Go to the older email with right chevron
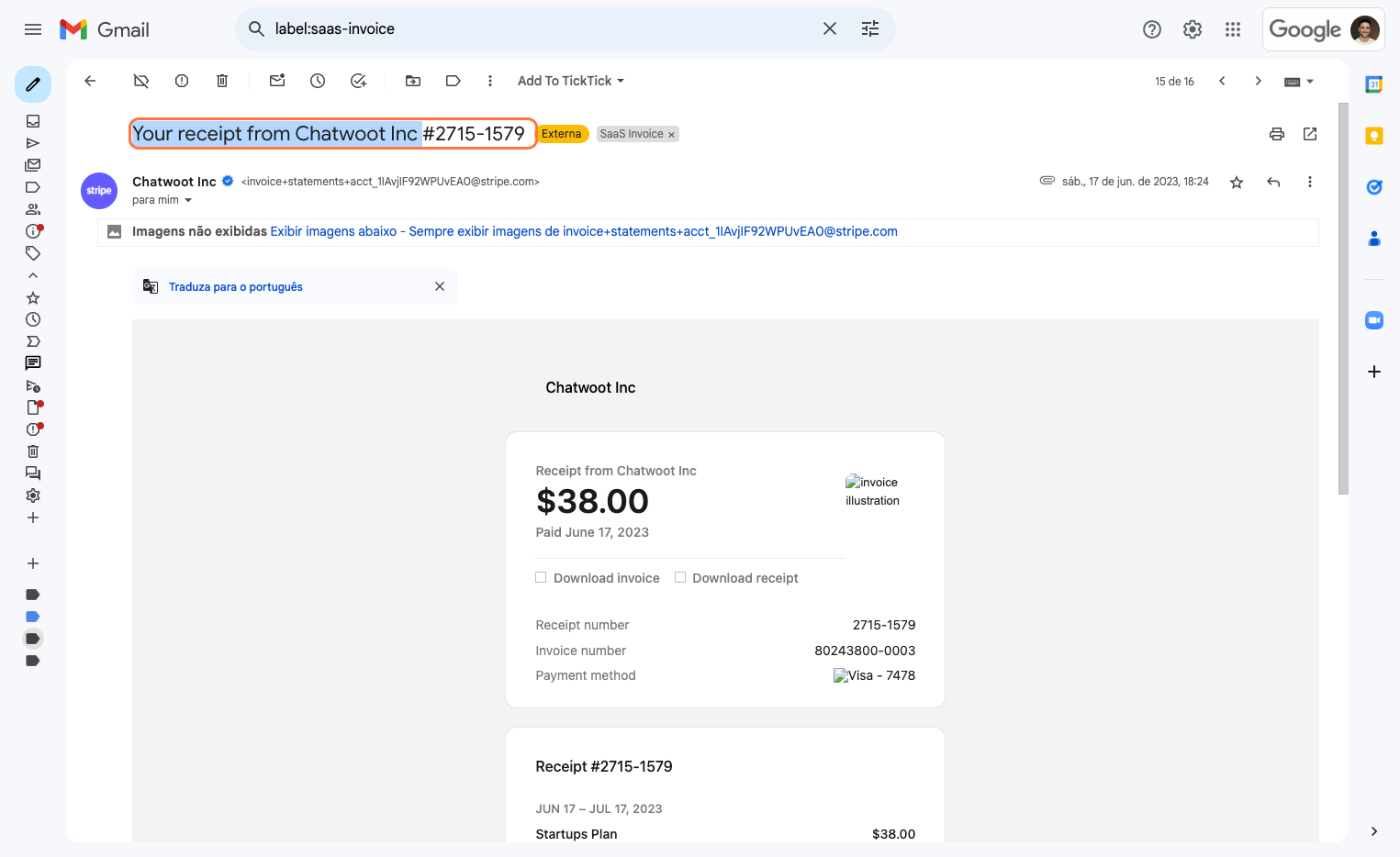The width and height of the screenshot is (1400, 857). pos(1259,81)
